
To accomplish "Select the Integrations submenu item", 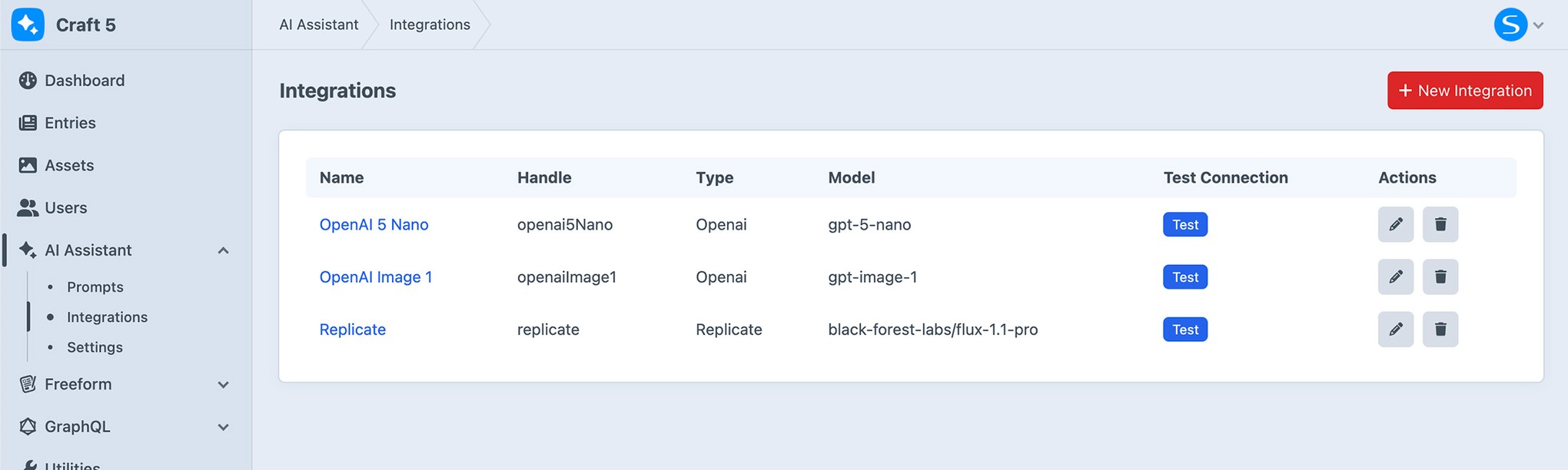I will tap(107, 317).
